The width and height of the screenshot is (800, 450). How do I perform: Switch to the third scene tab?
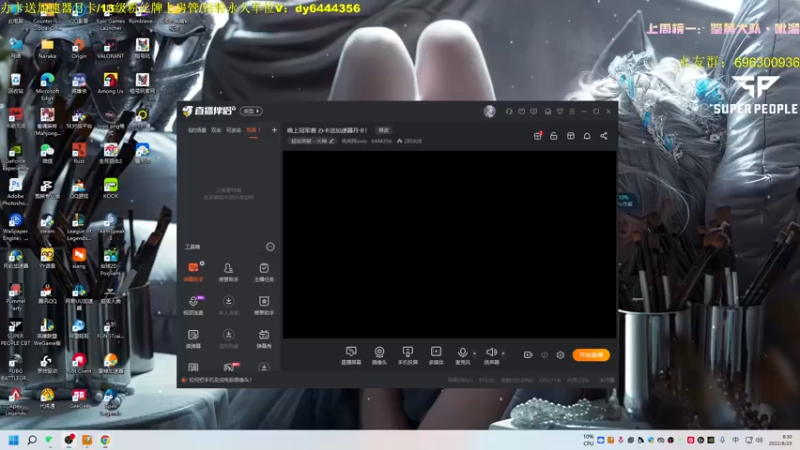(233, 130)
